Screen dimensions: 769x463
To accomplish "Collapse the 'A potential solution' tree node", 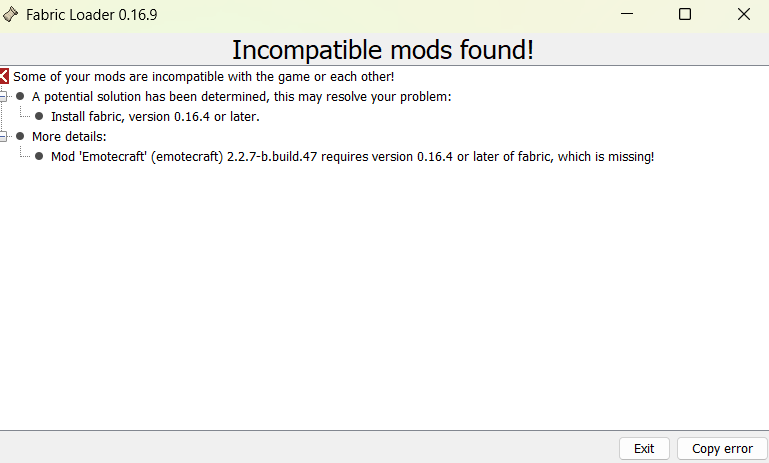I will (x=3, y=97).
